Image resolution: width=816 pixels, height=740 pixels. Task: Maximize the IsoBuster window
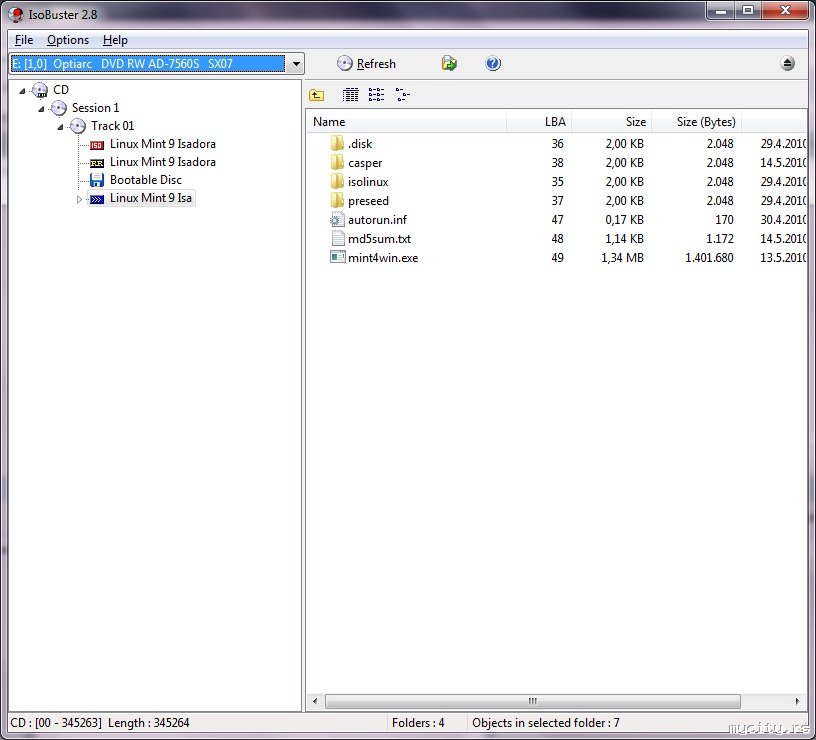click(x=748, y=10)
